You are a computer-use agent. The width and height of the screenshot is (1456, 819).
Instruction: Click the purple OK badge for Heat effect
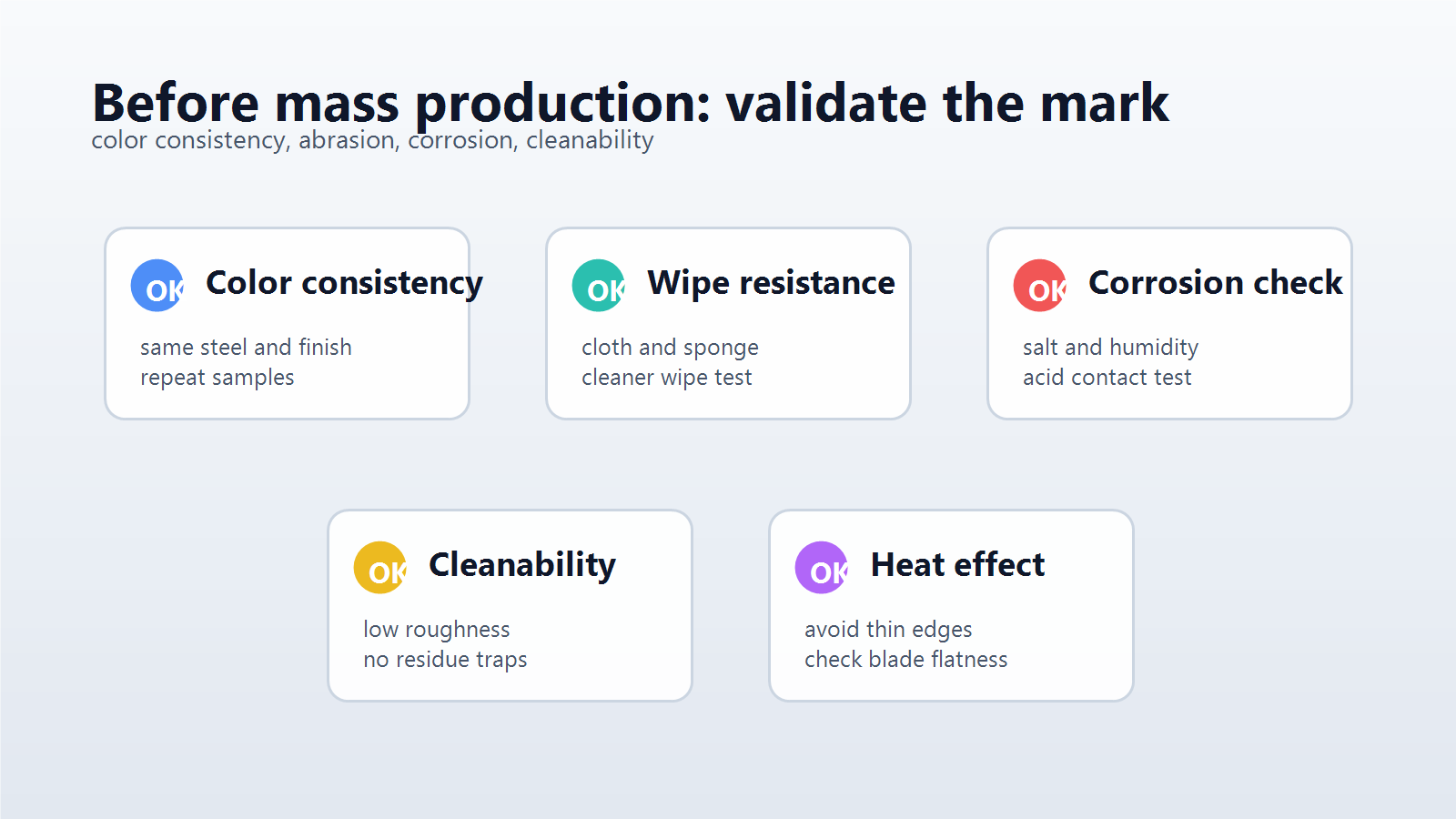(822, 568)
